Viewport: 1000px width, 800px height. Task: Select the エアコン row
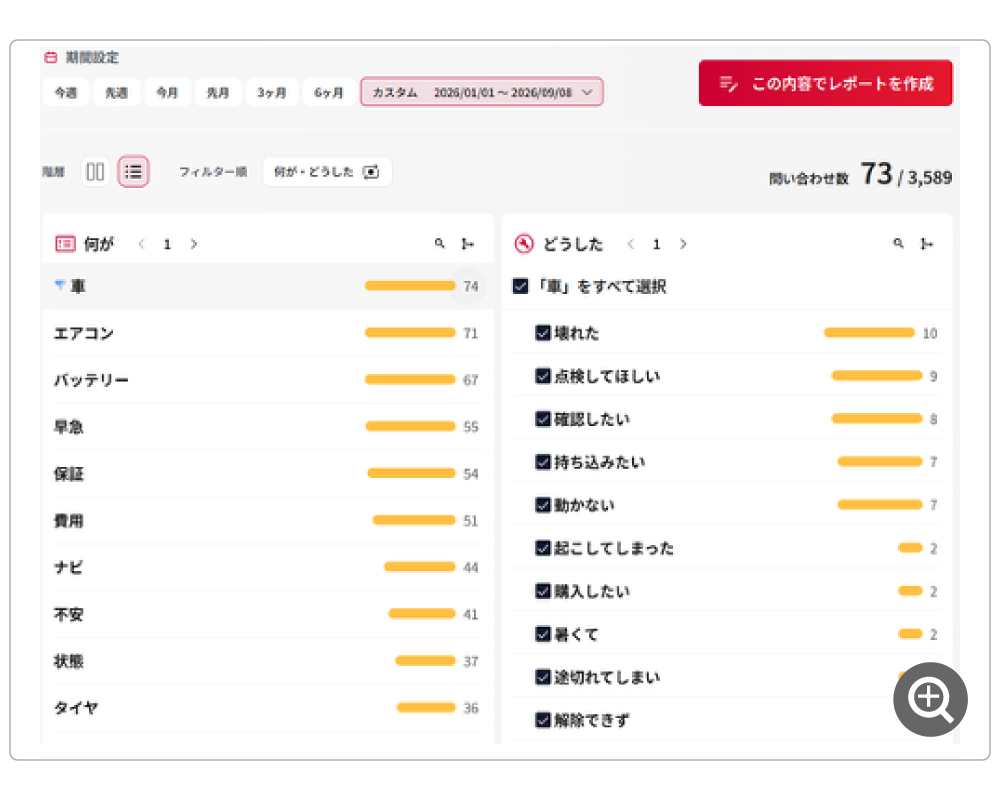[x=268, y=333]
